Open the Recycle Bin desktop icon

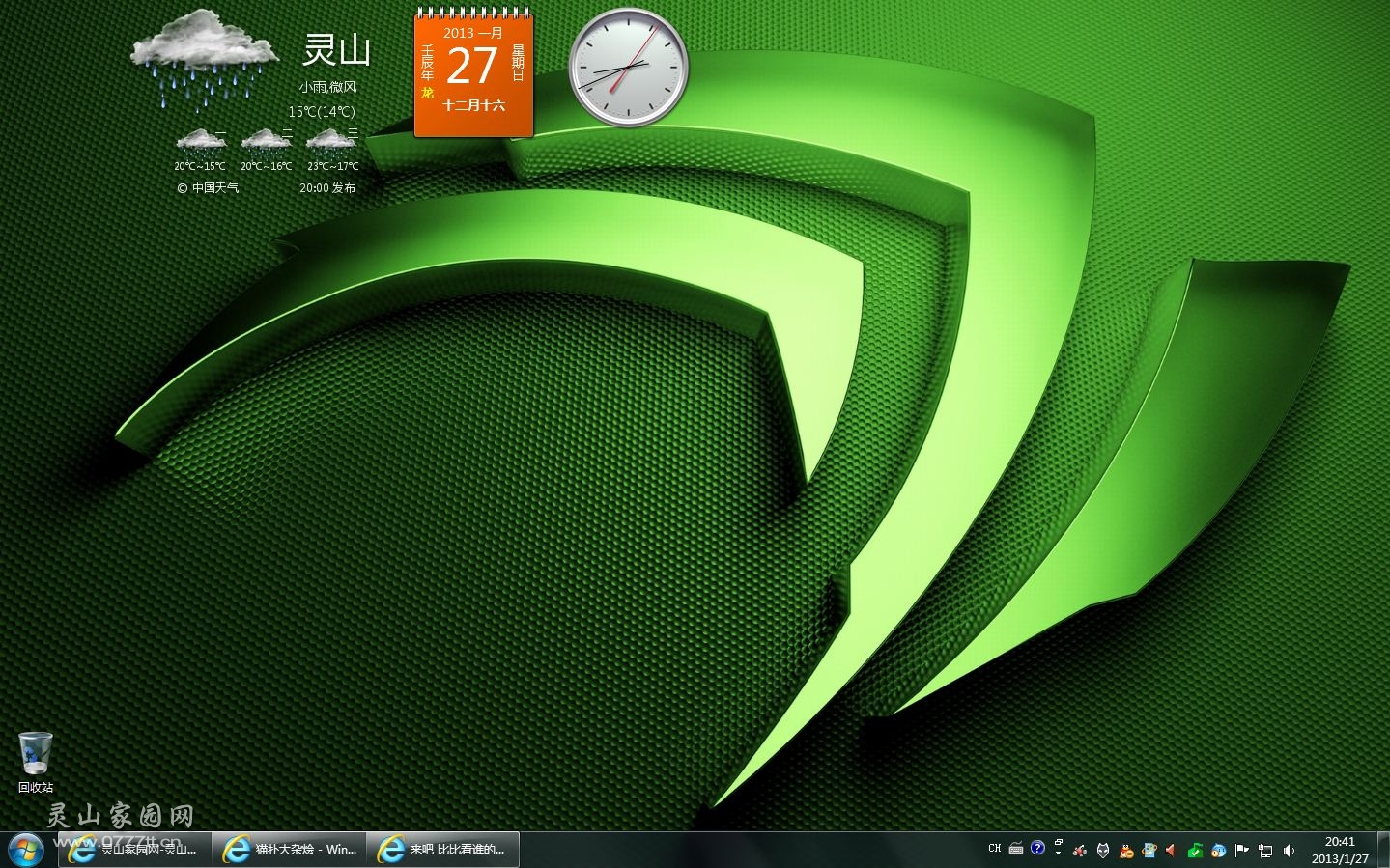36,763
